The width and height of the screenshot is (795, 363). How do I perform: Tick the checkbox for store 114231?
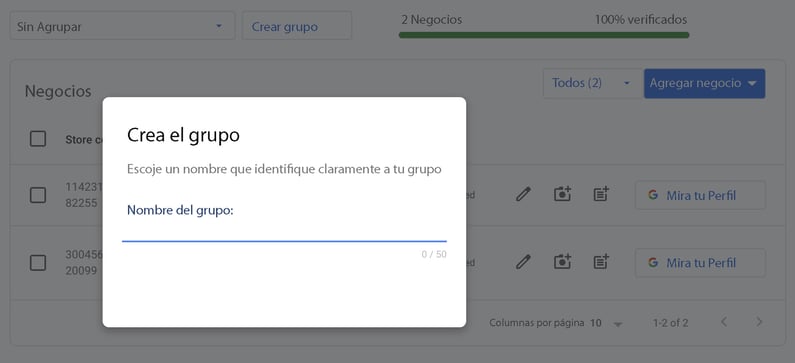38,195
